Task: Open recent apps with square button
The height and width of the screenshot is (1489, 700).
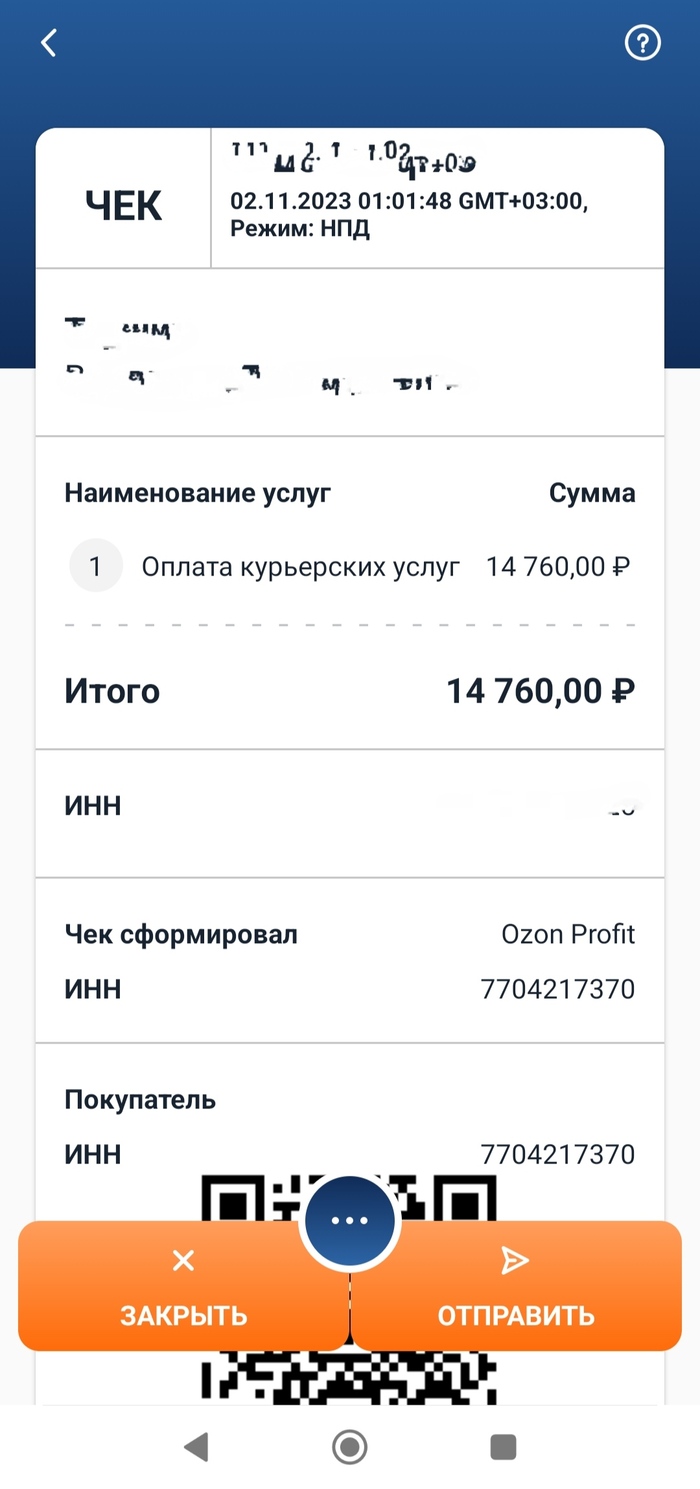Action: tap(503, 1446)
